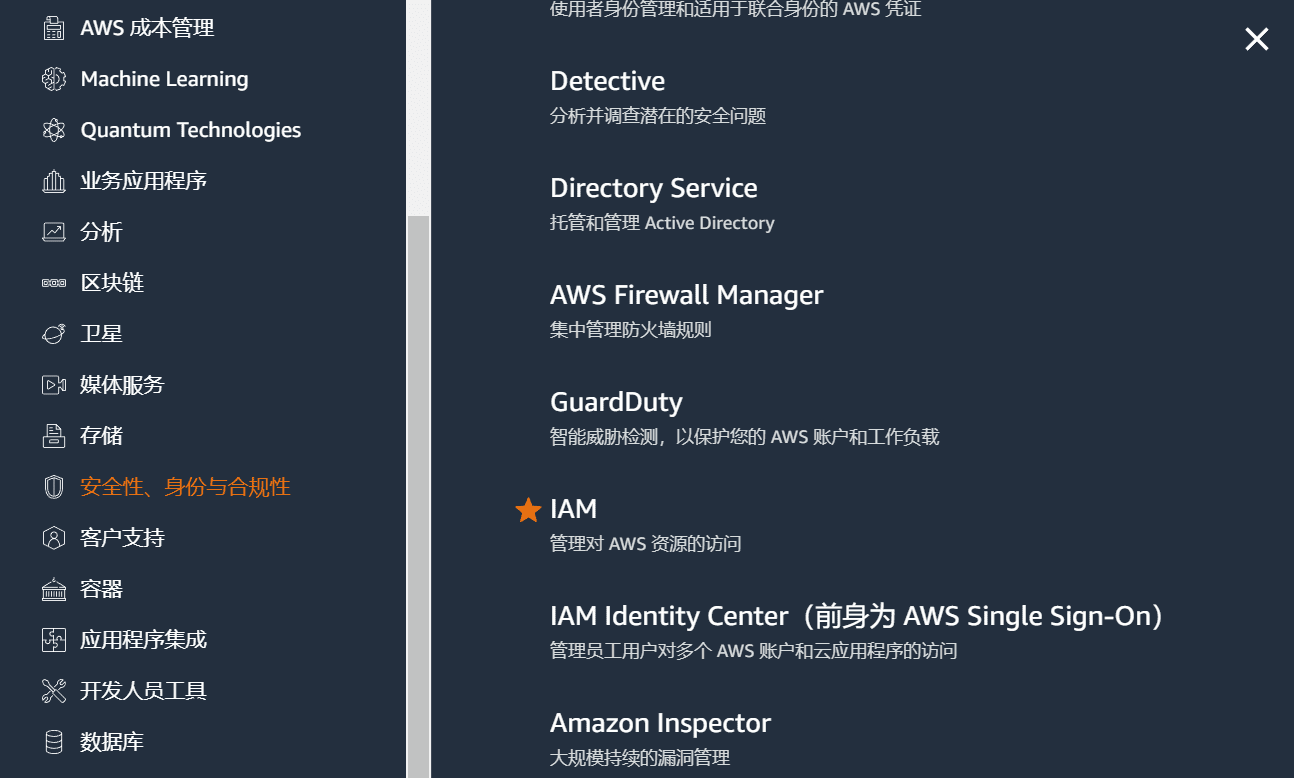Open the 安全性、身份与合规性 category
This screenshot has width=1294, height=778.
pos(184,486)
